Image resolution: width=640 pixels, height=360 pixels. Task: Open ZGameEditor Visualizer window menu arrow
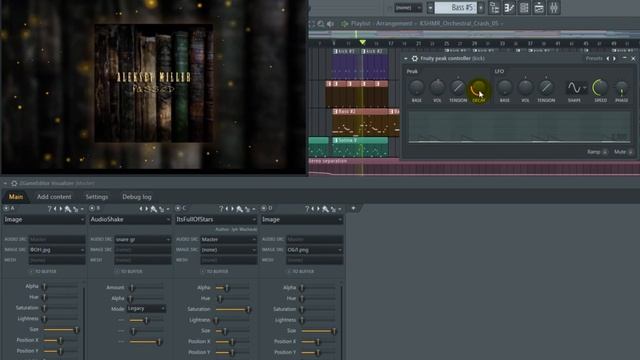(x=5, y=183)
